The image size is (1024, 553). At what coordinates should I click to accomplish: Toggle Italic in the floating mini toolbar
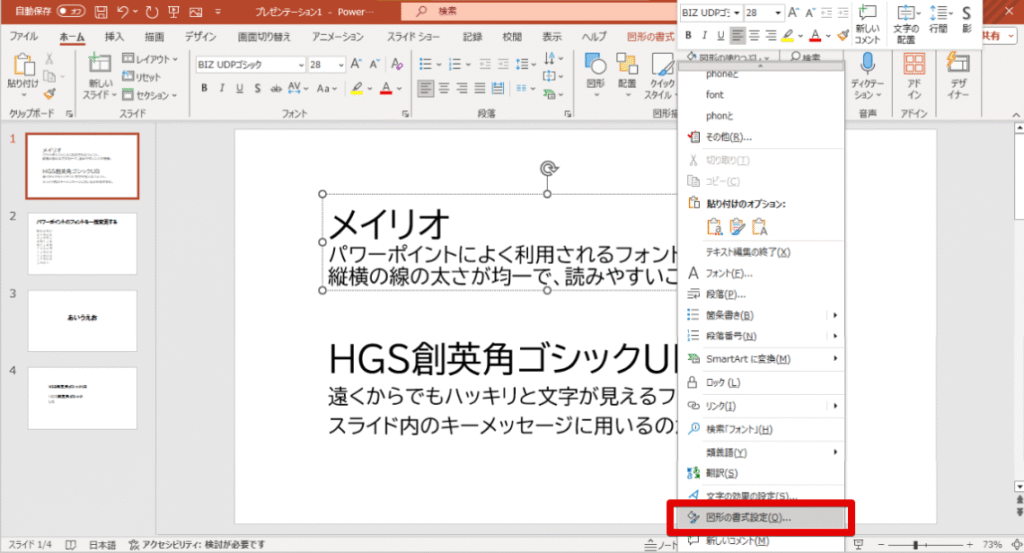[704, 36]
